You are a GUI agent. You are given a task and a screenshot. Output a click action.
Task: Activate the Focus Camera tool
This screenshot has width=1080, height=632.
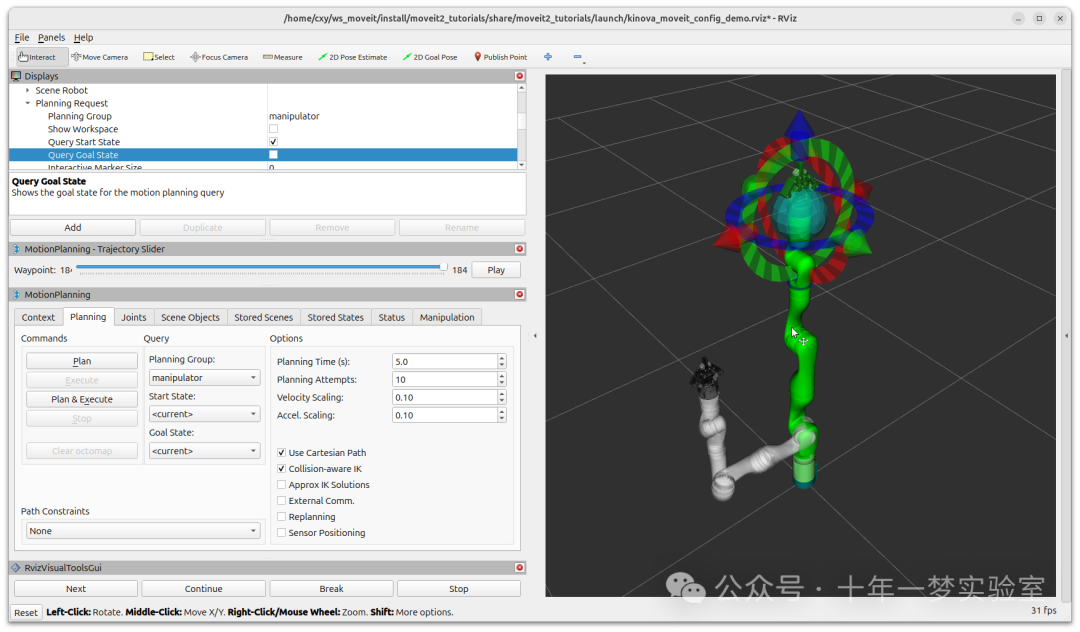click(219, 57)
